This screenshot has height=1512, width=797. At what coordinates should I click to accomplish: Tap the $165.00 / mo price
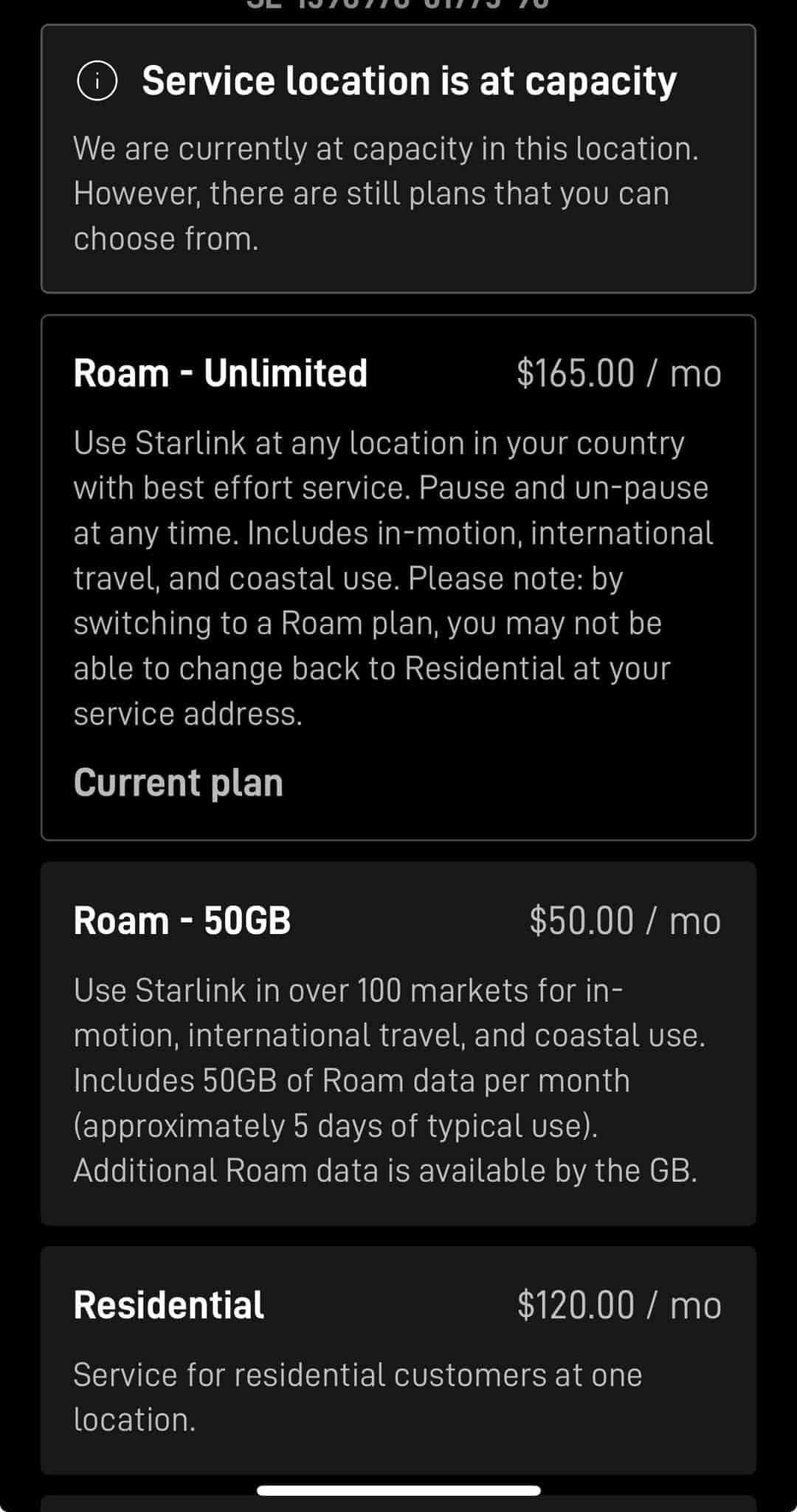[x=618, y=373]
